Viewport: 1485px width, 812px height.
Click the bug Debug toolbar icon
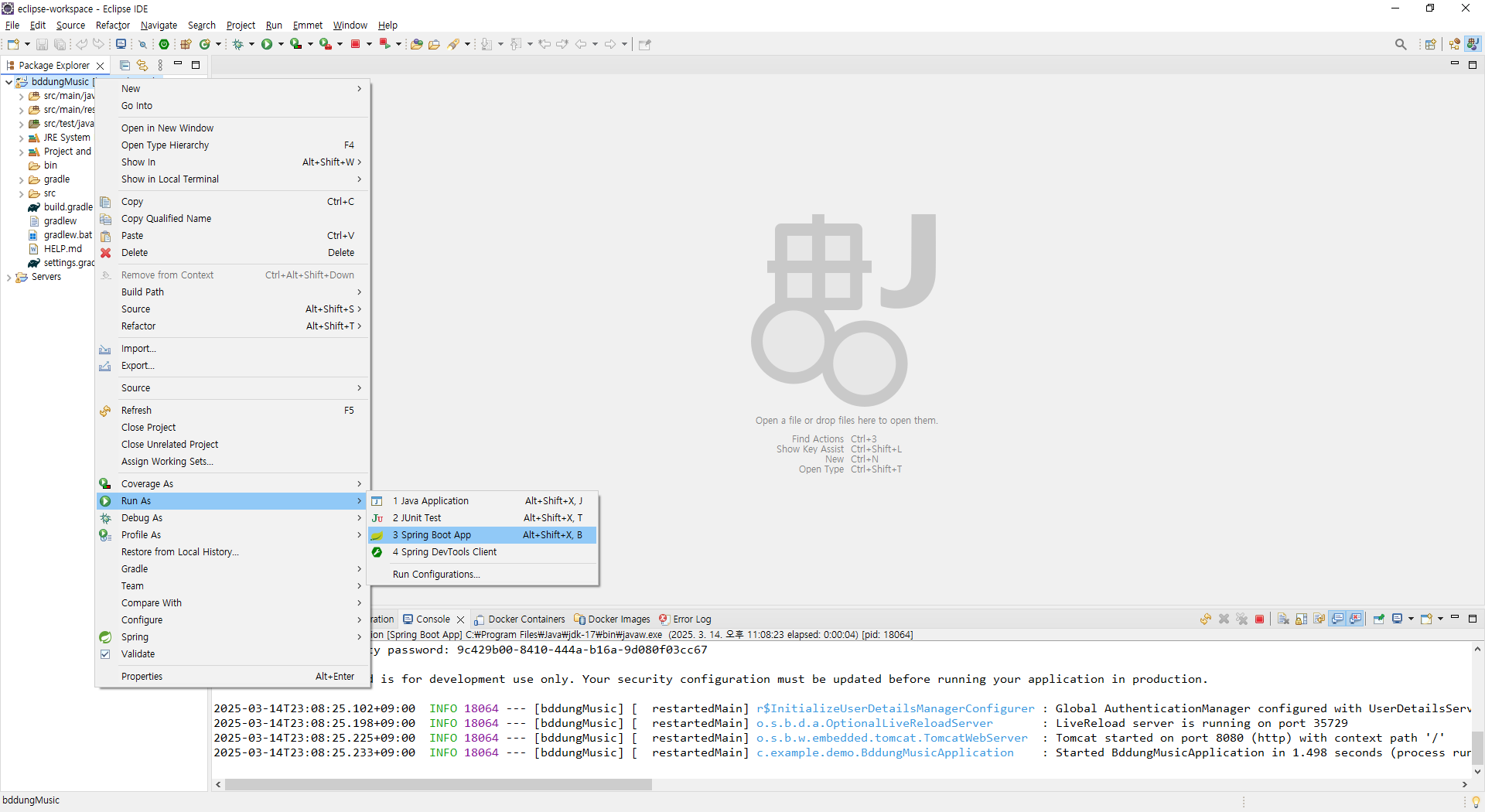click(x=238, y=44)
